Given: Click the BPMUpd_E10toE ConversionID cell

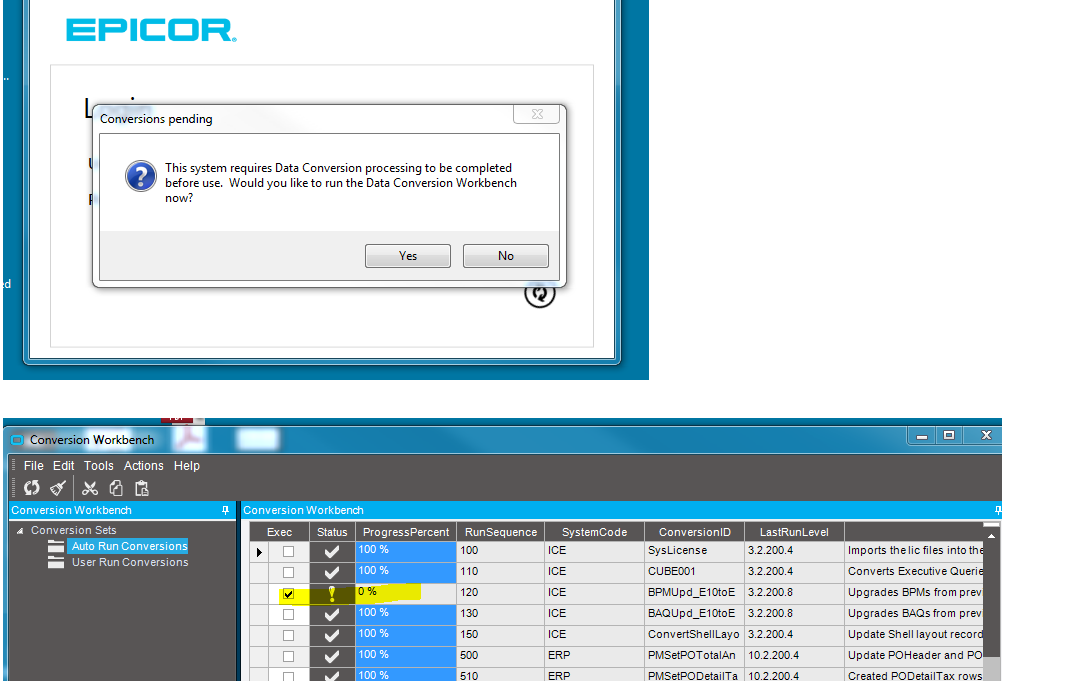Looking at the screenshot, I should [x=694, y=593].
